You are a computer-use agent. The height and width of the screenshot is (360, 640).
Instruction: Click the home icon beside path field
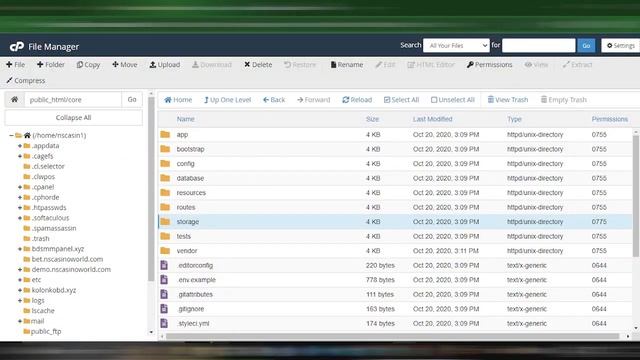[14, 99]
